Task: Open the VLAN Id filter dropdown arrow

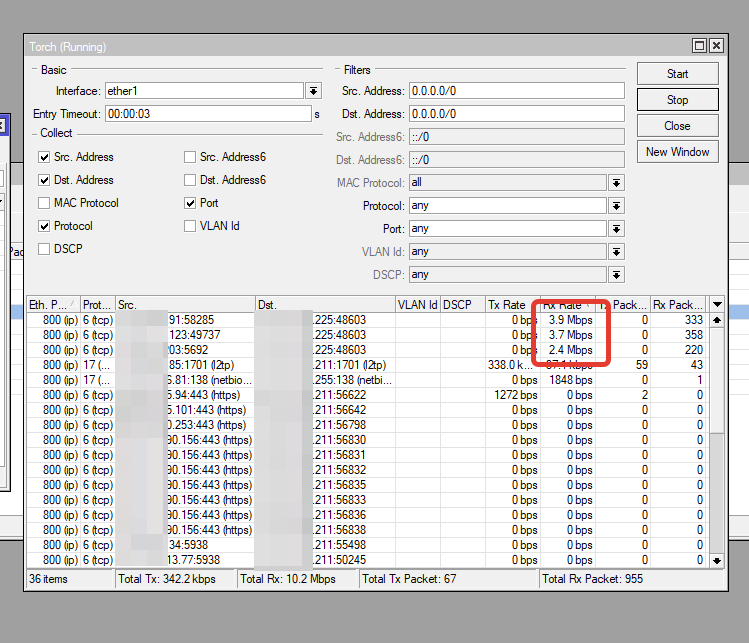Action: point(616,252)
